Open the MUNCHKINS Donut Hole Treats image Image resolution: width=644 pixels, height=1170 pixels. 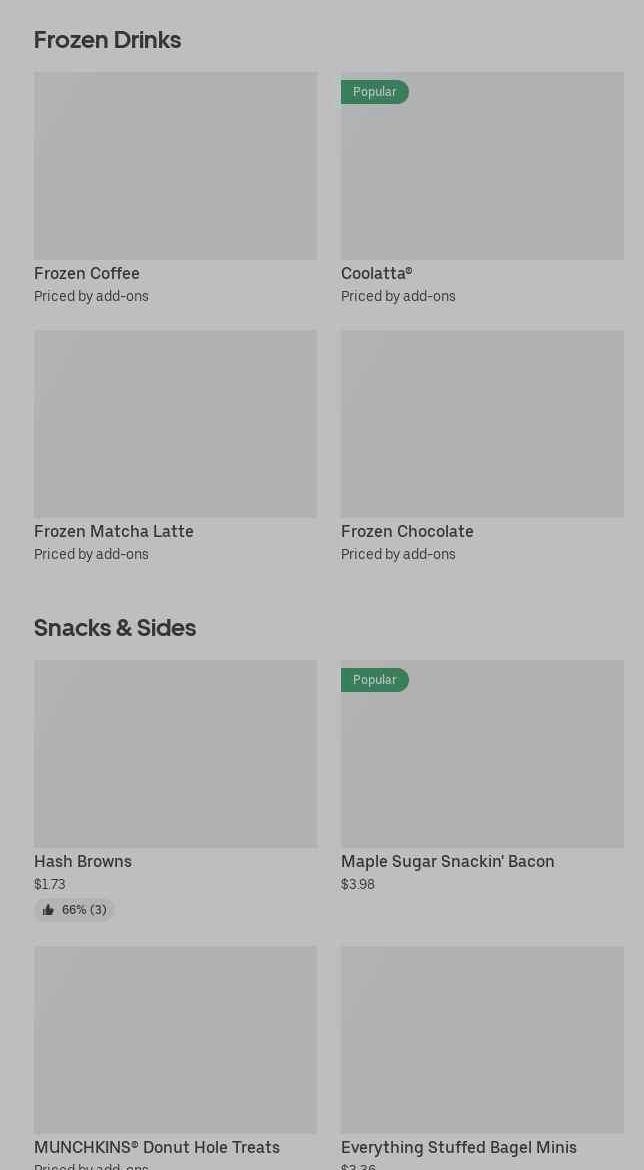click(x=175, y=1040)
